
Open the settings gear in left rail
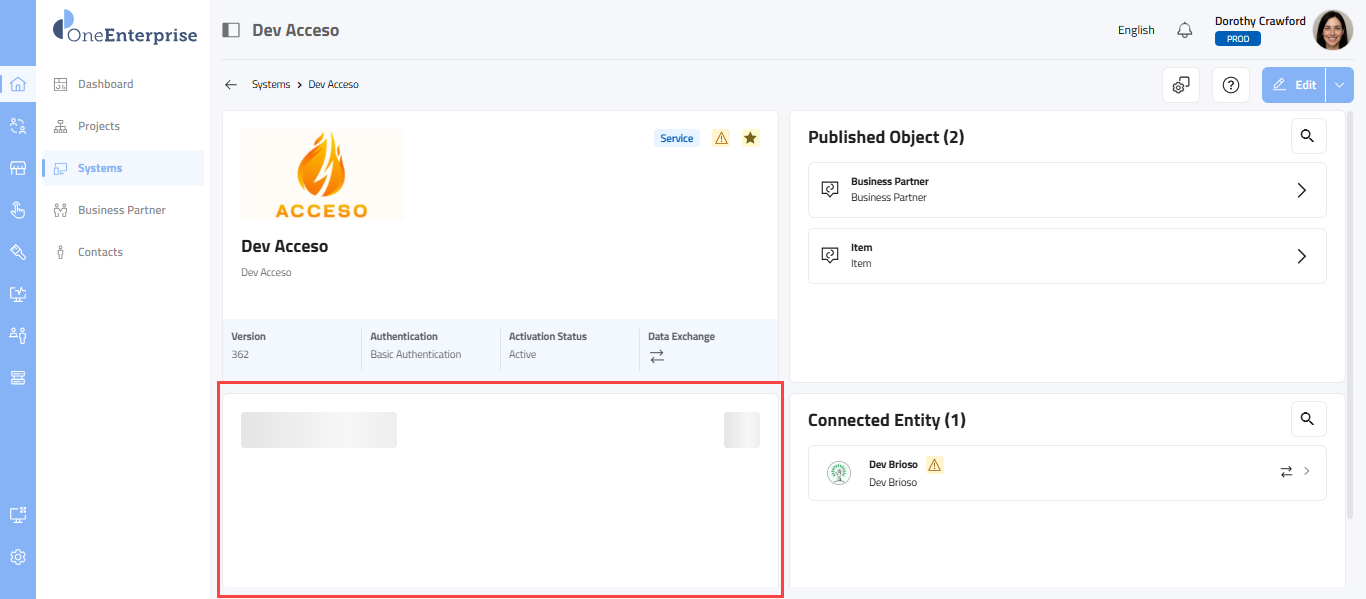18,557
